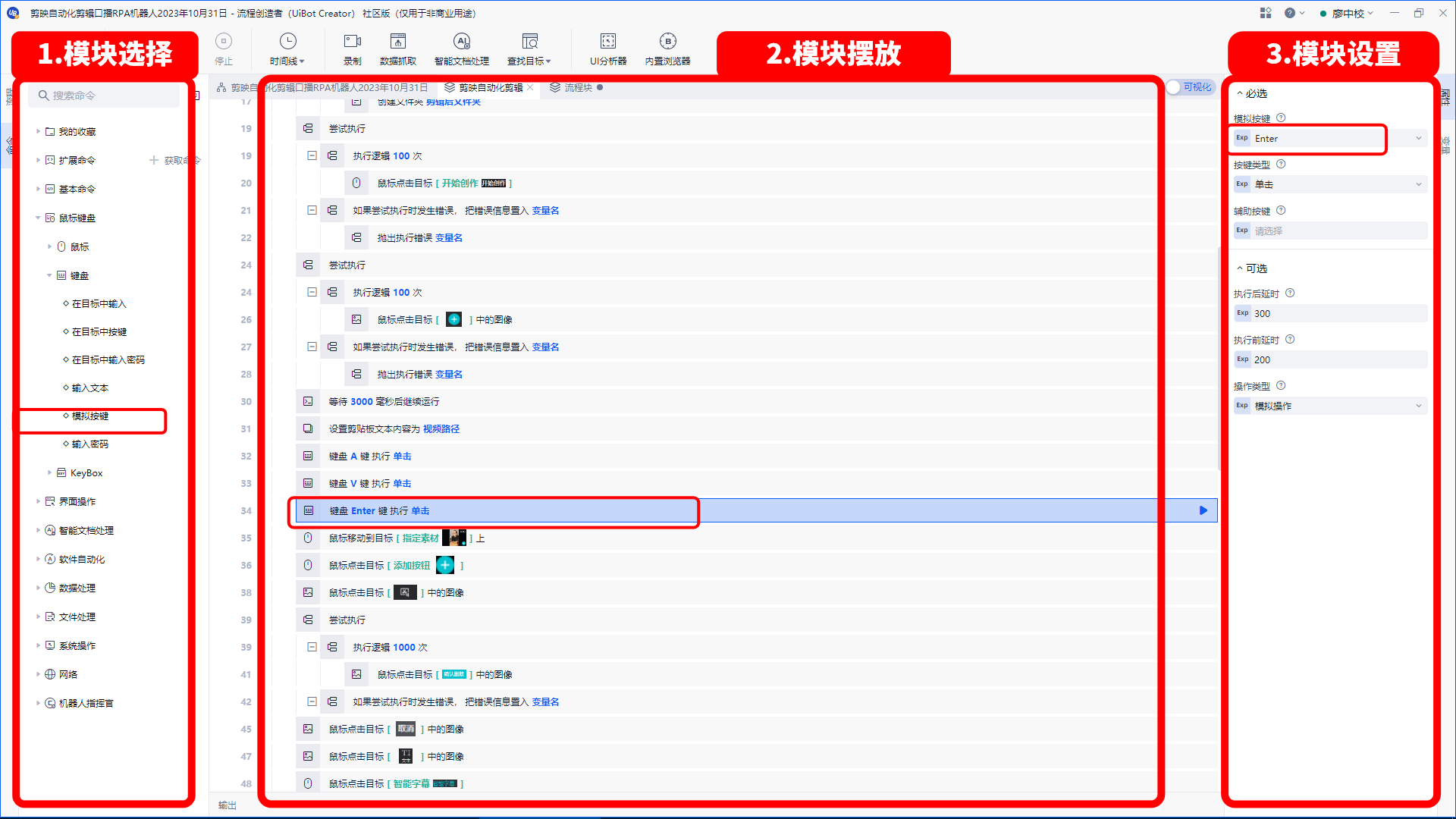1456x819 pixels.
Task: Click the delay-after-execution field showing 300
Action: click(x=1331, y=313)
